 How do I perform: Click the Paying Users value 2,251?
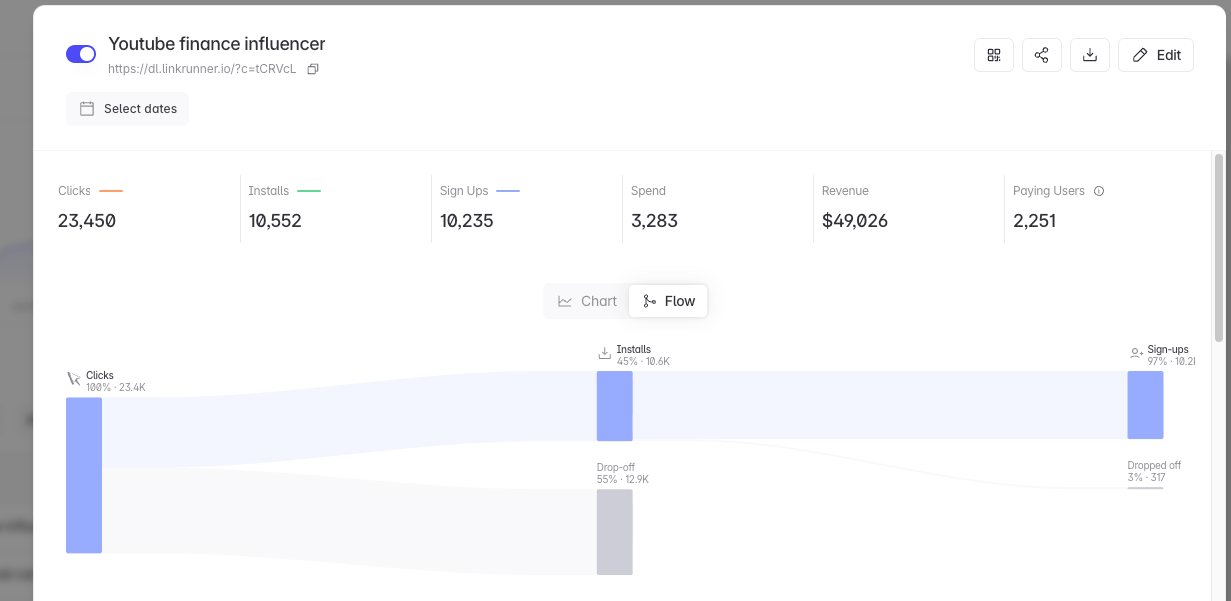(1035, 221)
